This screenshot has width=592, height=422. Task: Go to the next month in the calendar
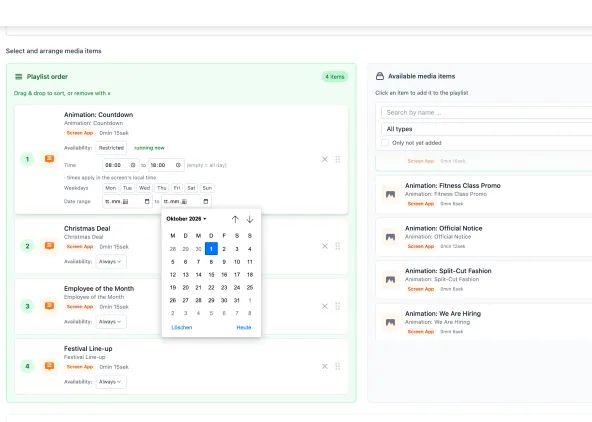coord(250,219)
